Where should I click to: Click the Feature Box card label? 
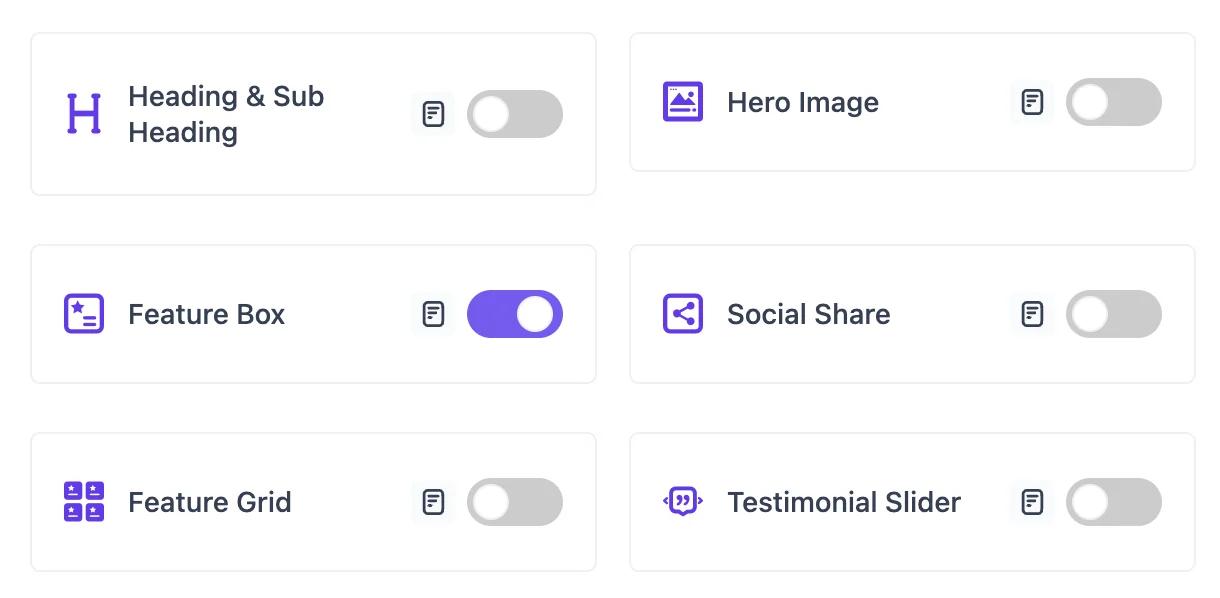(x=206, y=314)
